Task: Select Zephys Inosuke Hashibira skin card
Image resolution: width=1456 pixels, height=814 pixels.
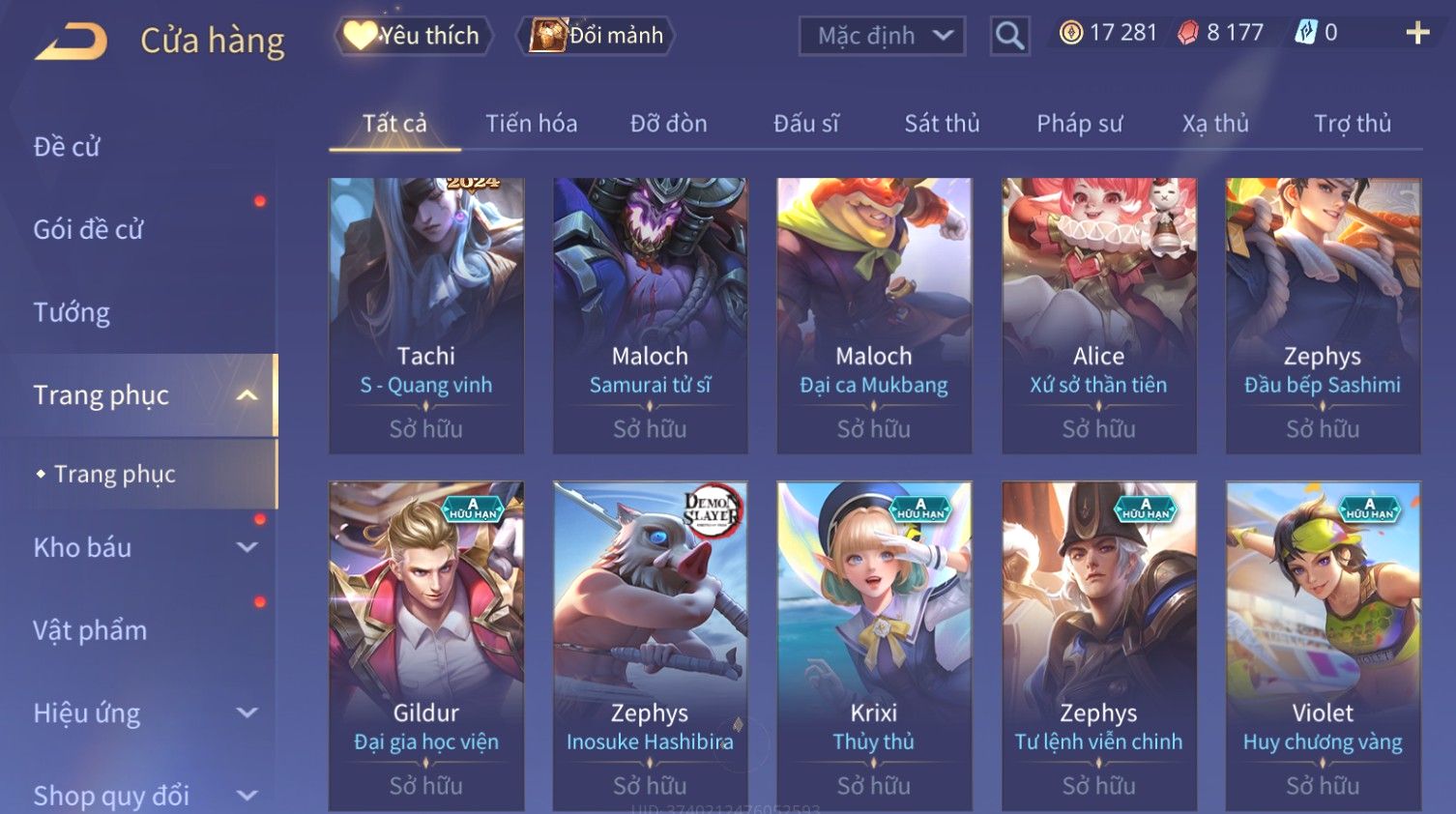Action: coord(650,646)
